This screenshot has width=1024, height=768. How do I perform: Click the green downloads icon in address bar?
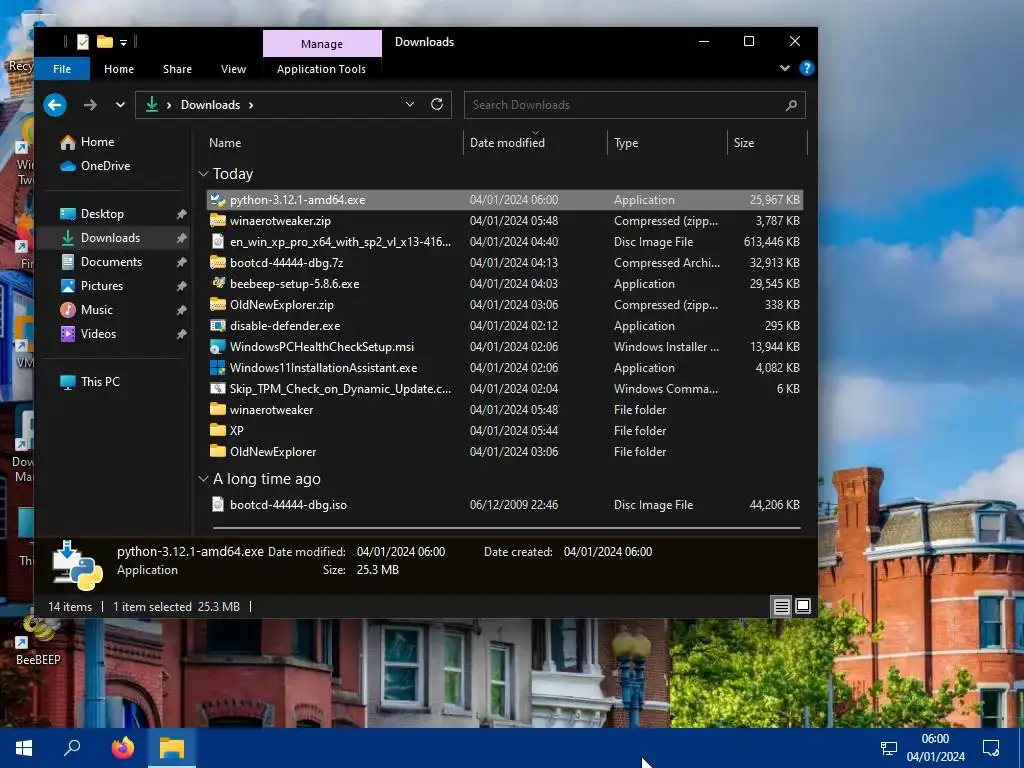coord(152,104)
